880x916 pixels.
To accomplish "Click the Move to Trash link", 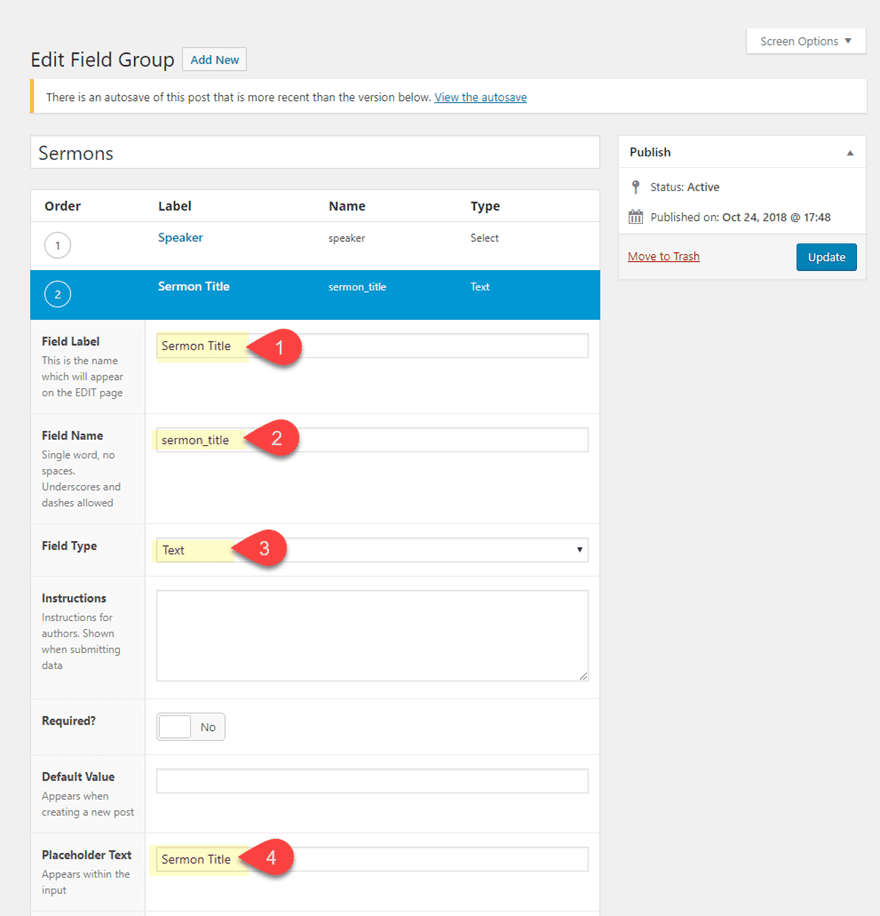I will [x=664, y=257].
